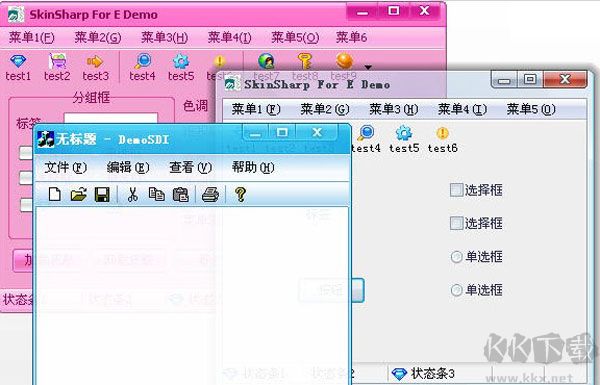Click the test3 arrow icon in pink window
Viewport: 600px width, 385px height.
click(x=95, y=61)
